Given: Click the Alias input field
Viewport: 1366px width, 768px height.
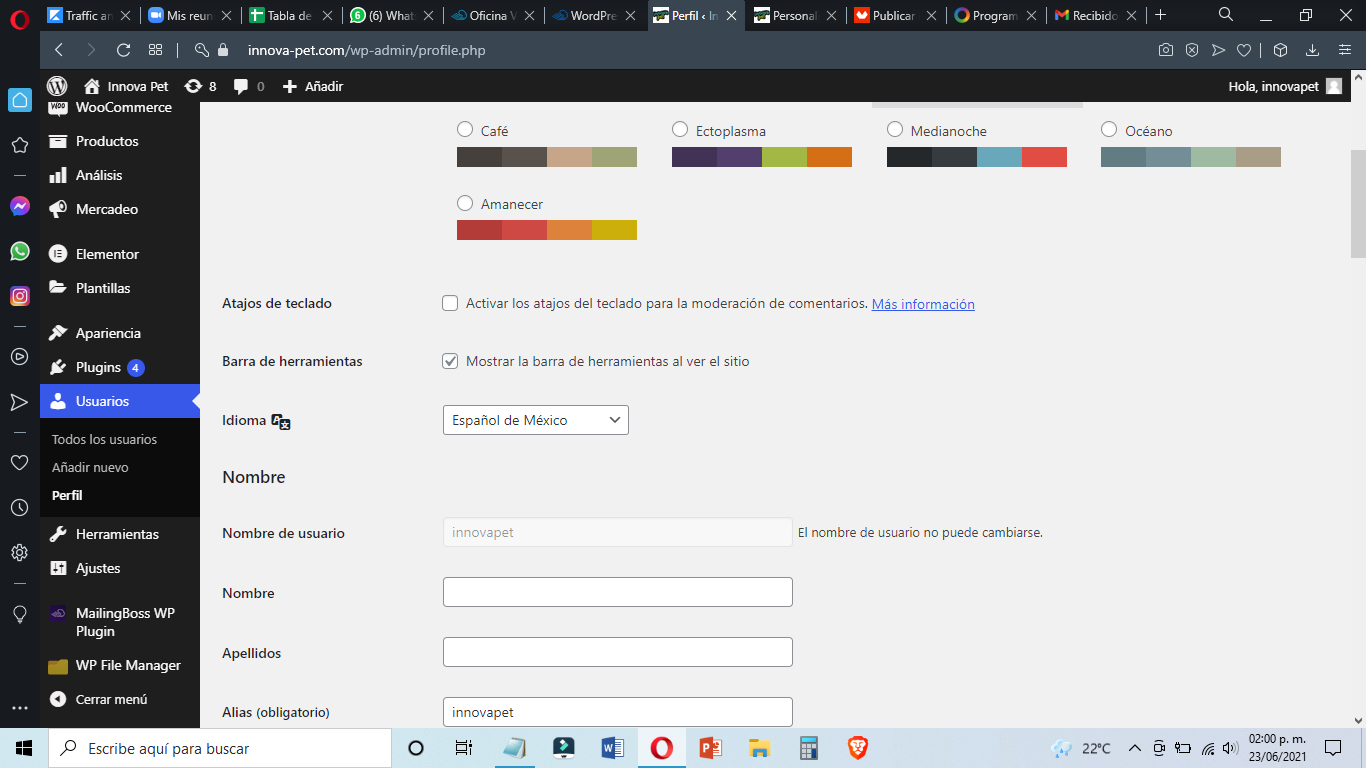Looking at the screenshot, I should coord(618,712).
